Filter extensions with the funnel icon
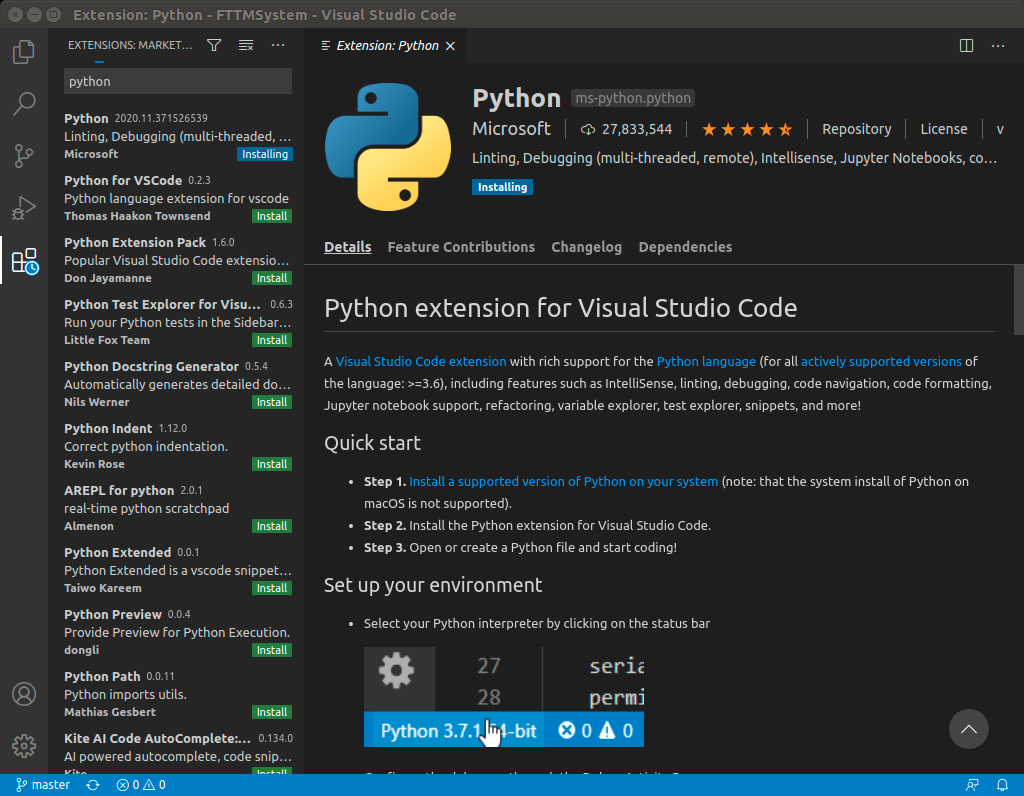Image resolution: width=1024 pixels, height=796 pixels. (x=214, y=45)
